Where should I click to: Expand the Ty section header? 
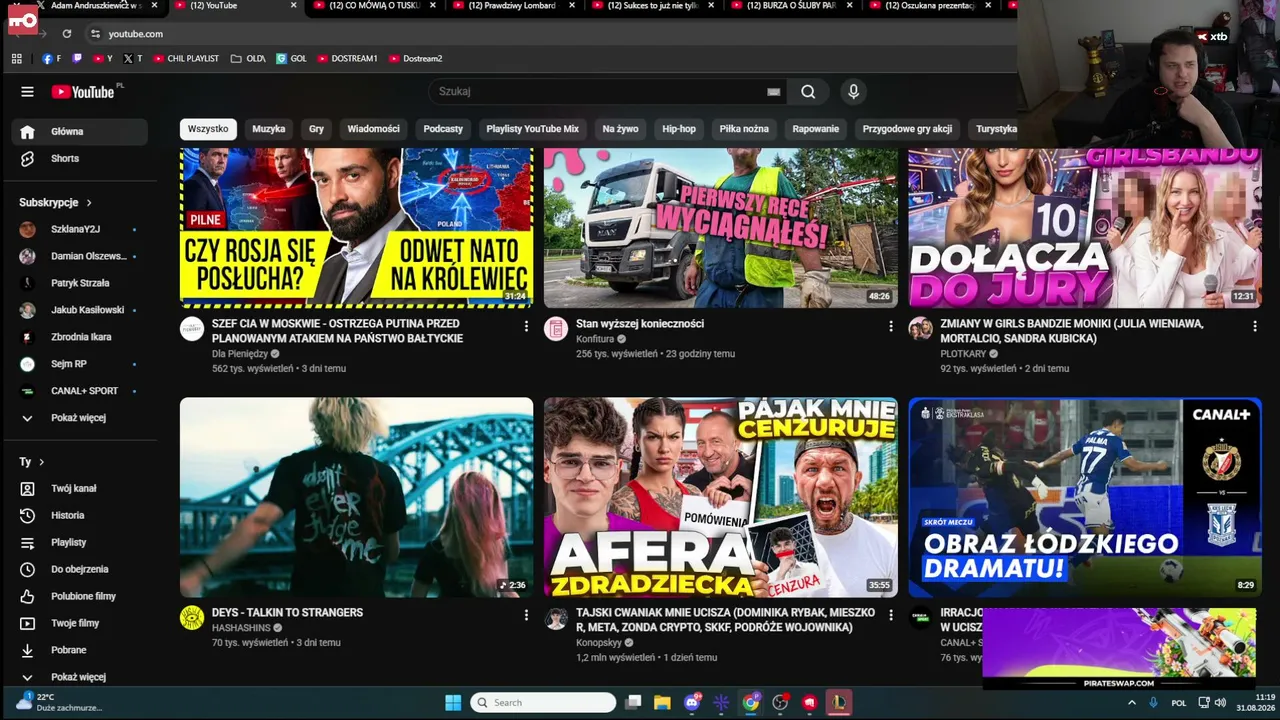coord(32,463)
